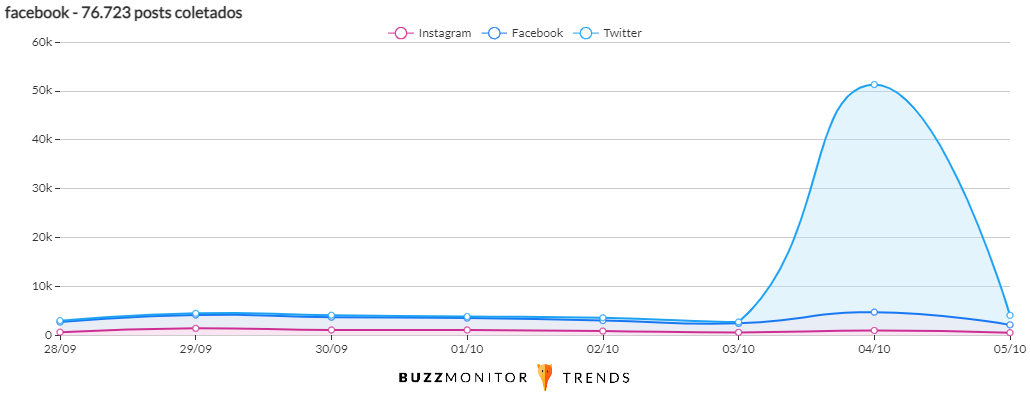
Task: Click the chart title with 76.723 posts coletados
Action: tap(124, 13)
